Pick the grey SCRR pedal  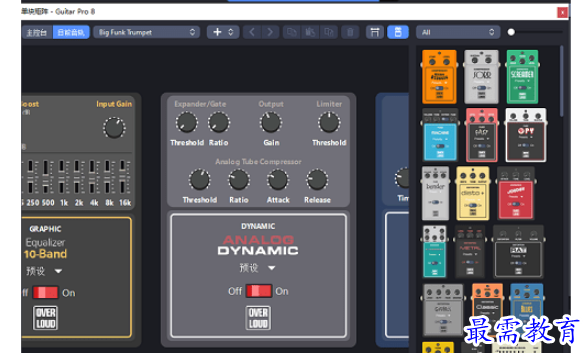pyautogui.click(x=482, y=77)
